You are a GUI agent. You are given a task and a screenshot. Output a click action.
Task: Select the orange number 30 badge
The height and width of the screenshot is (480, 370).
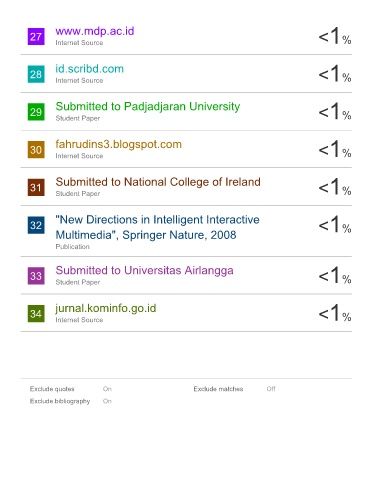tap(36, 149)
